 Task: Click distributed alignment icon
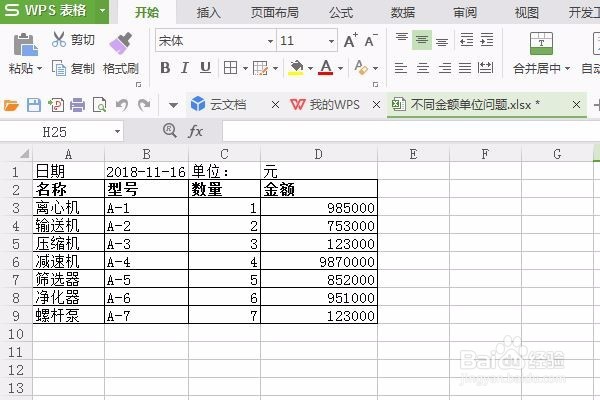[x=486, y=68]
